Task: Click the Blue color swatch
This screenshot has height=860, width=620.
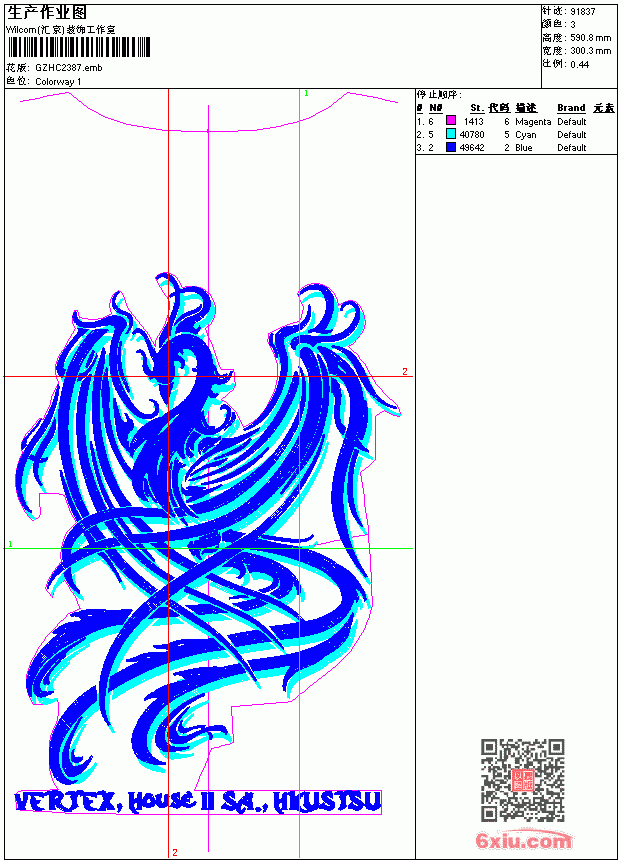Action: pos(451,147)
